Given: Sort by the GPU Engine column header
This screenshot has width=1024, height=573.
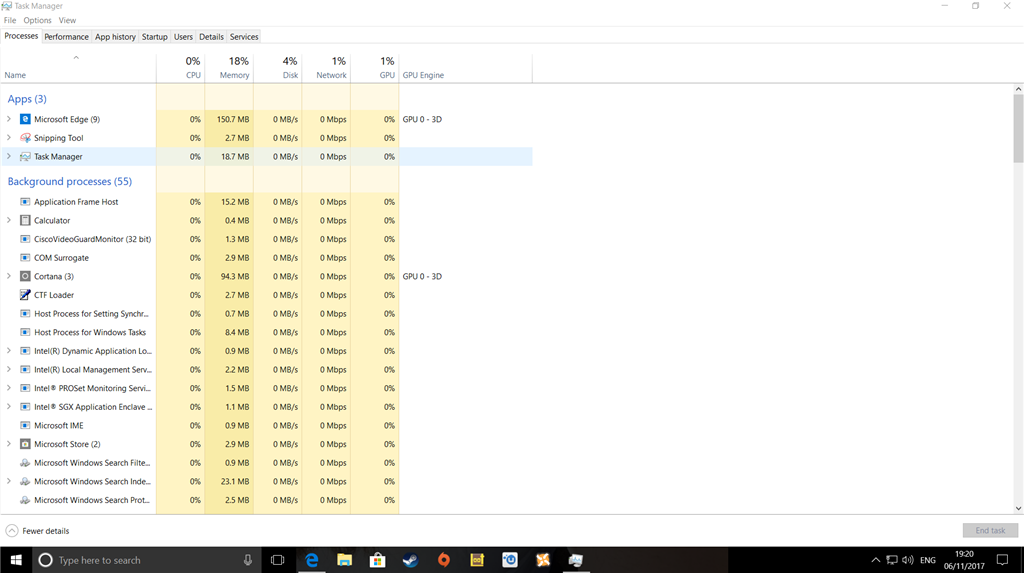Looking at the screenshot, I should (x=466, y=68).
